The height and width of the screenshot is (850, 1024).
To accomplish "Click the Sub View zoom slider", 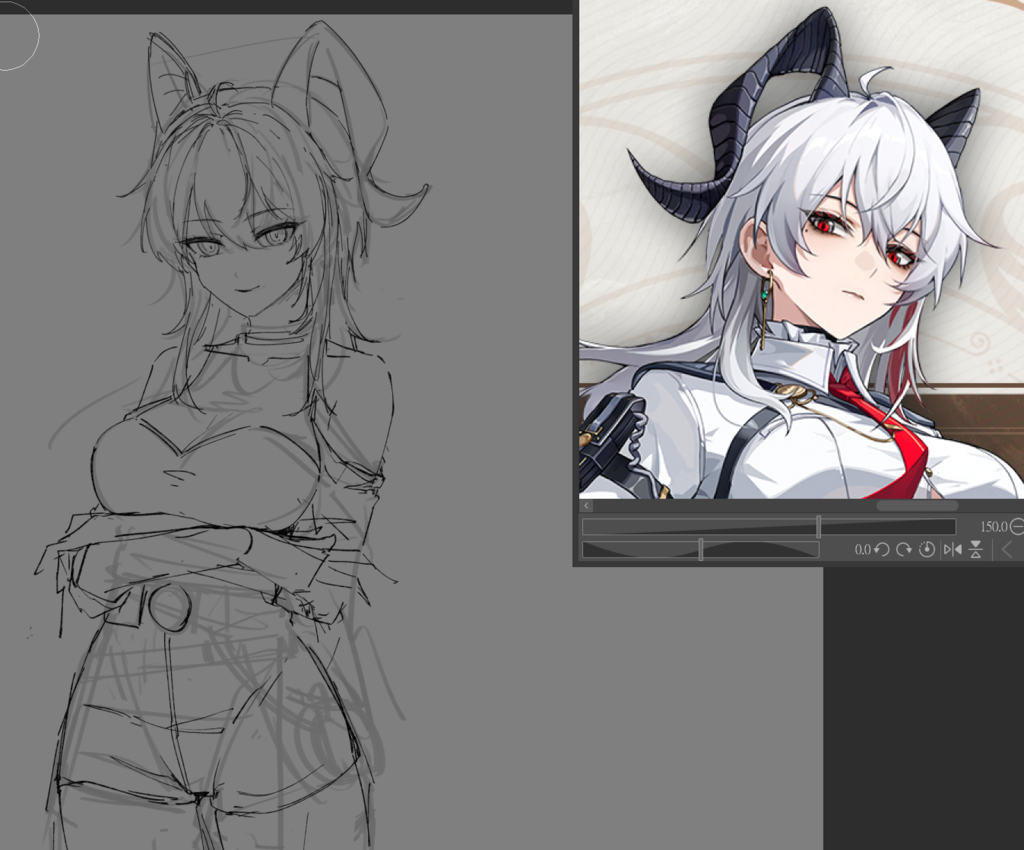I will pos(769,526).
